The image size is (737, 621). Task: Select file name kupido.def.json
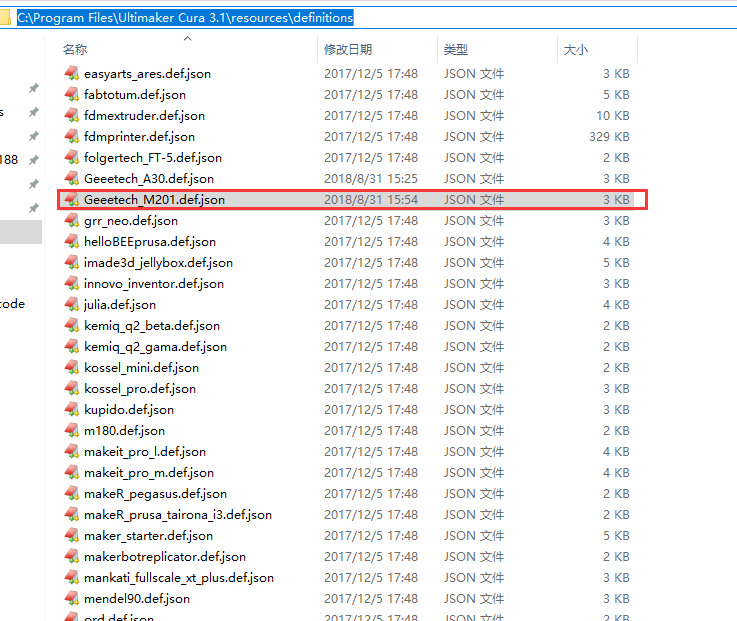[129, 410]
